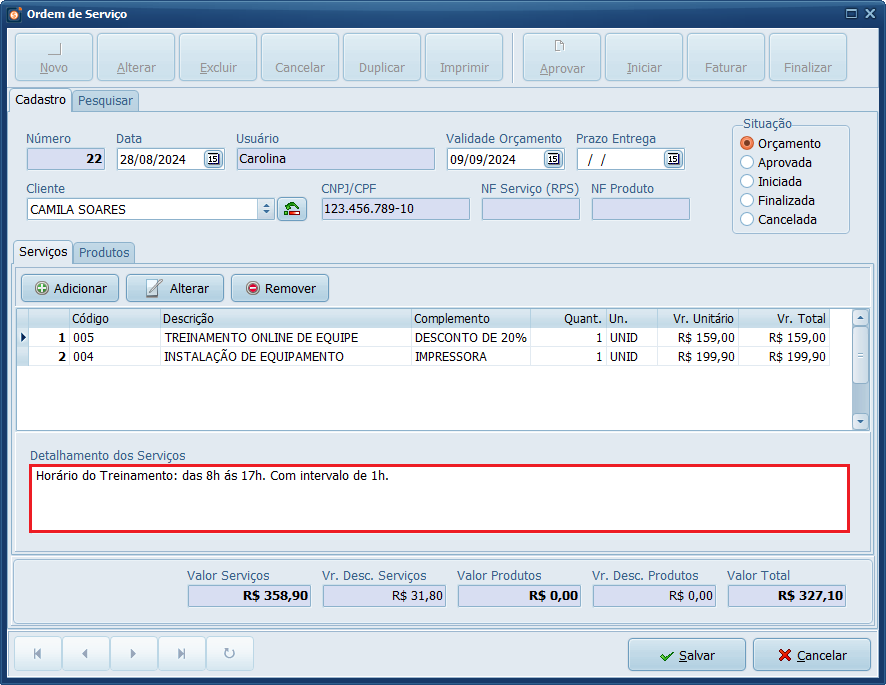Click the Adicionar service button
Image resolution: width=886 pixels, height=685 pixels.
(x=70, y=288)
